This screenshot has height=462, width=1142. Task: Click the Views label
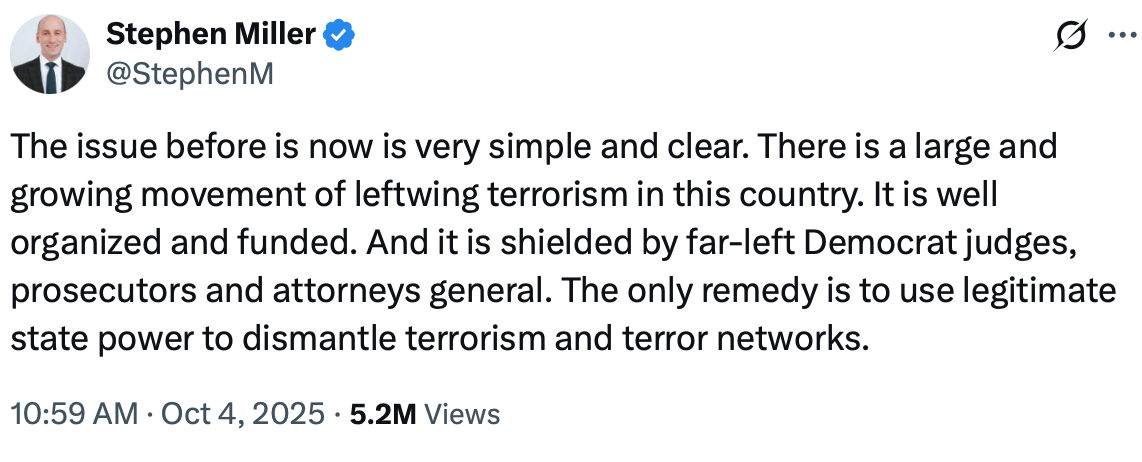(x=461, y=413)
